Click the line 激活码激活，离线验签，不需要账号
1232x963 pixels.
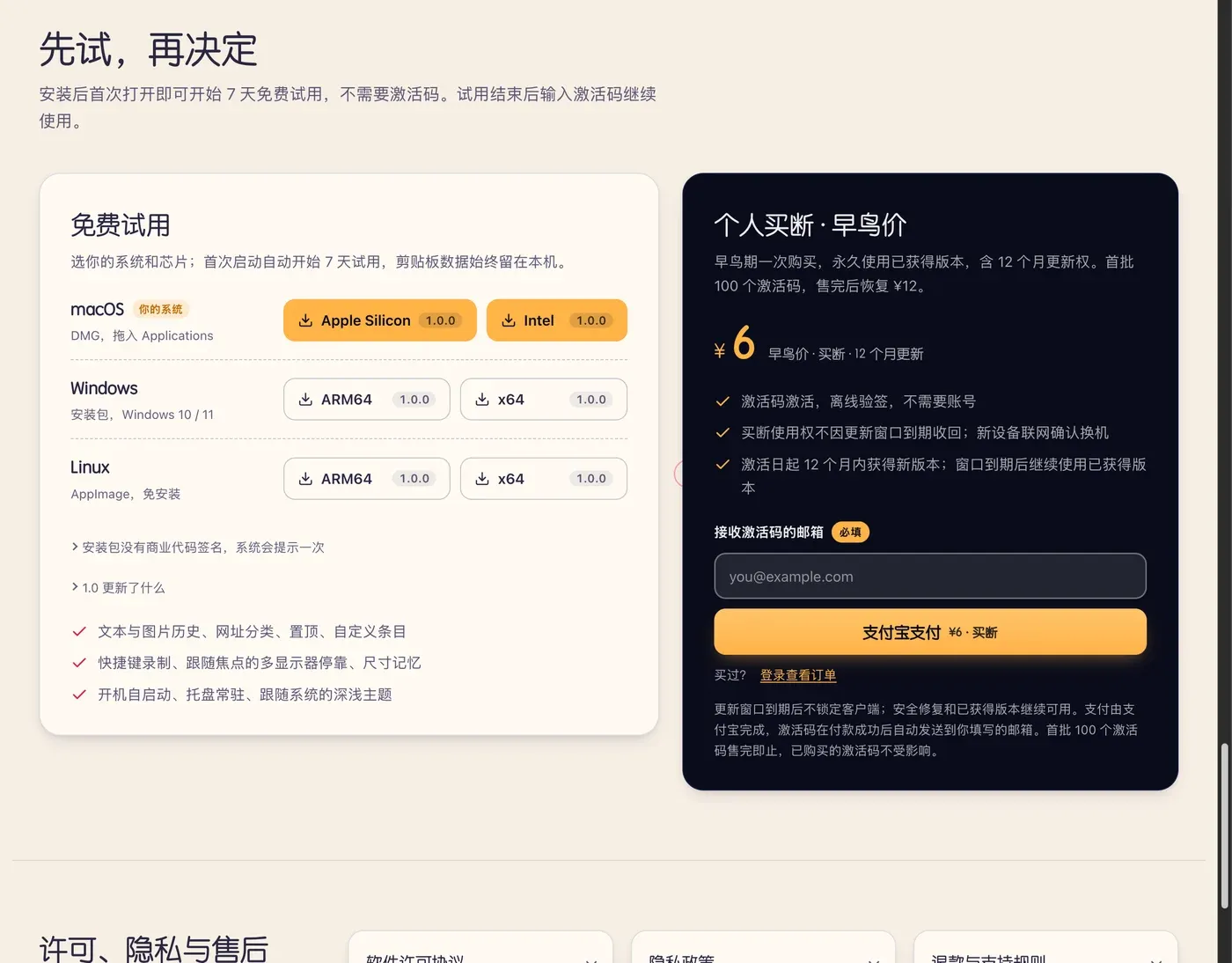pos(858,401)
